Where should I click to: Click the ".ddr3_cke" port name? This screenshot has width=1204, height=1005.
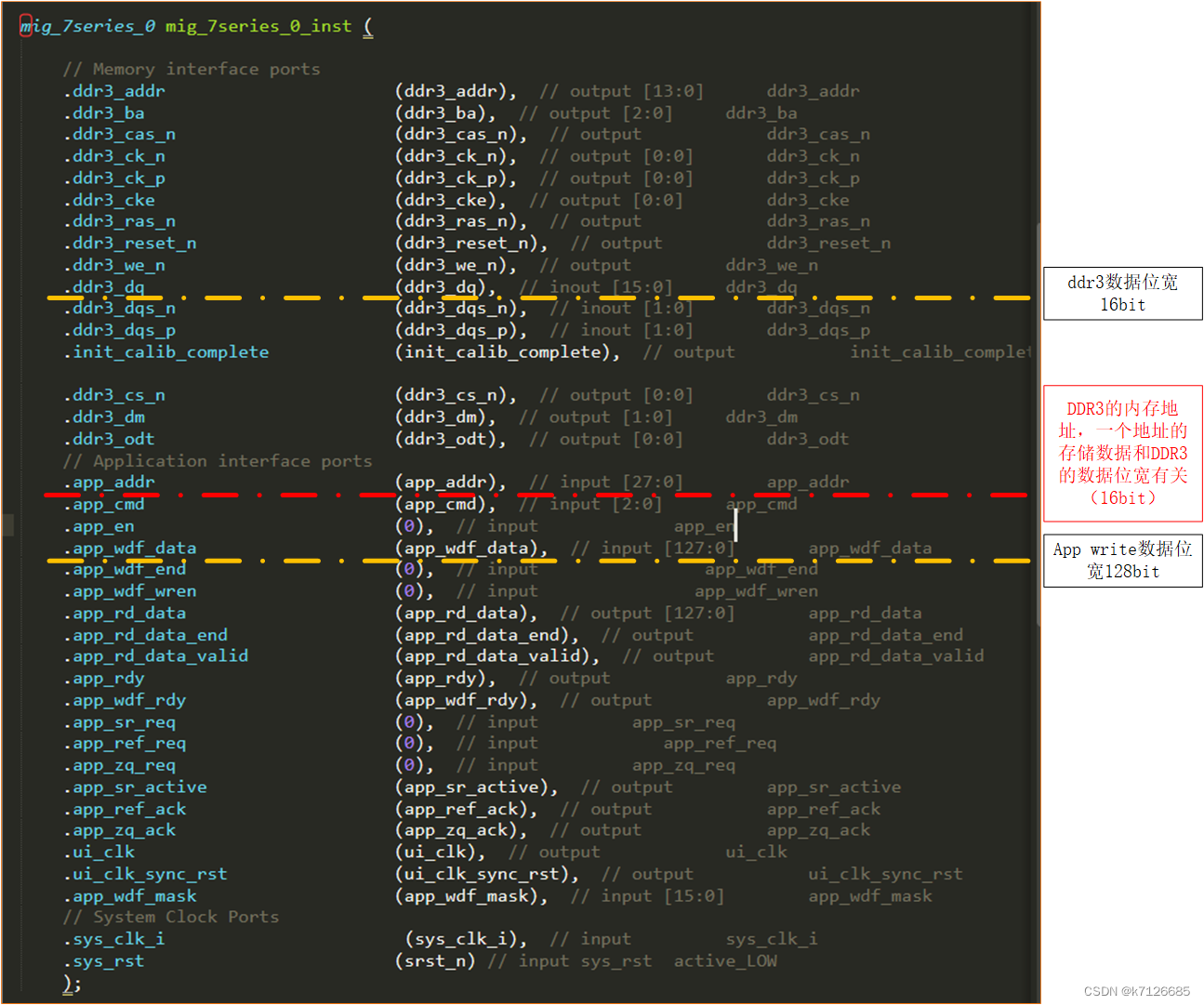[109, 200]
